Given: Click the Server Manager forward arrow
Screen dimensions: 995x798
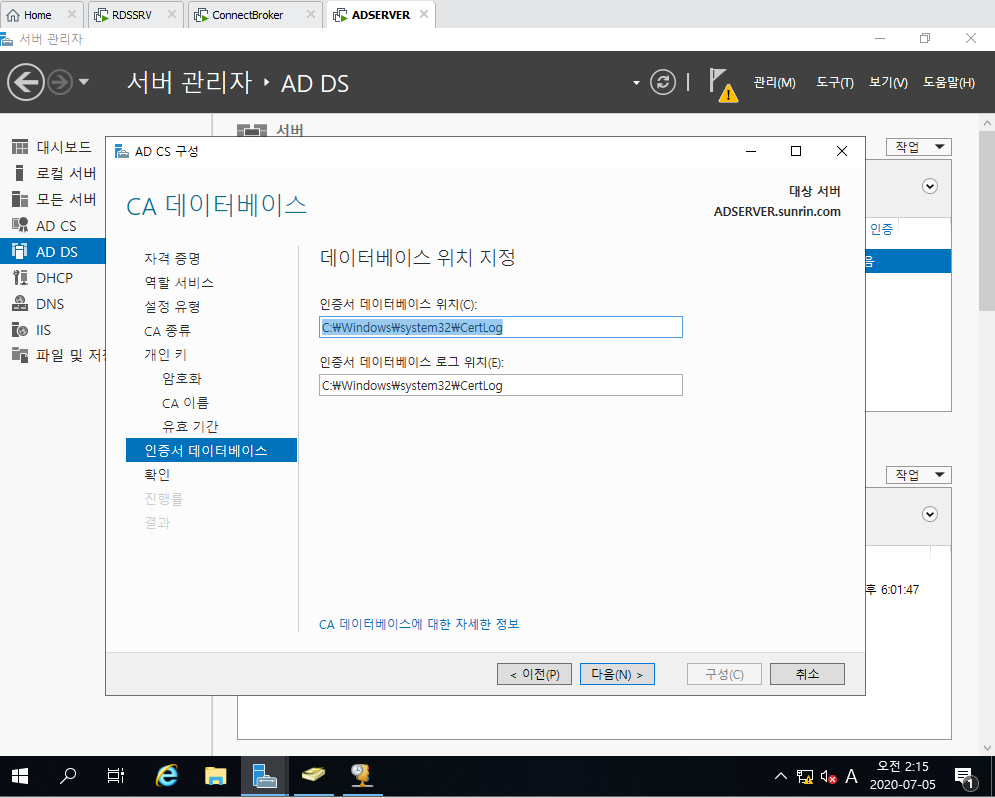Looking at the screenshot, I should coord(60,82).
